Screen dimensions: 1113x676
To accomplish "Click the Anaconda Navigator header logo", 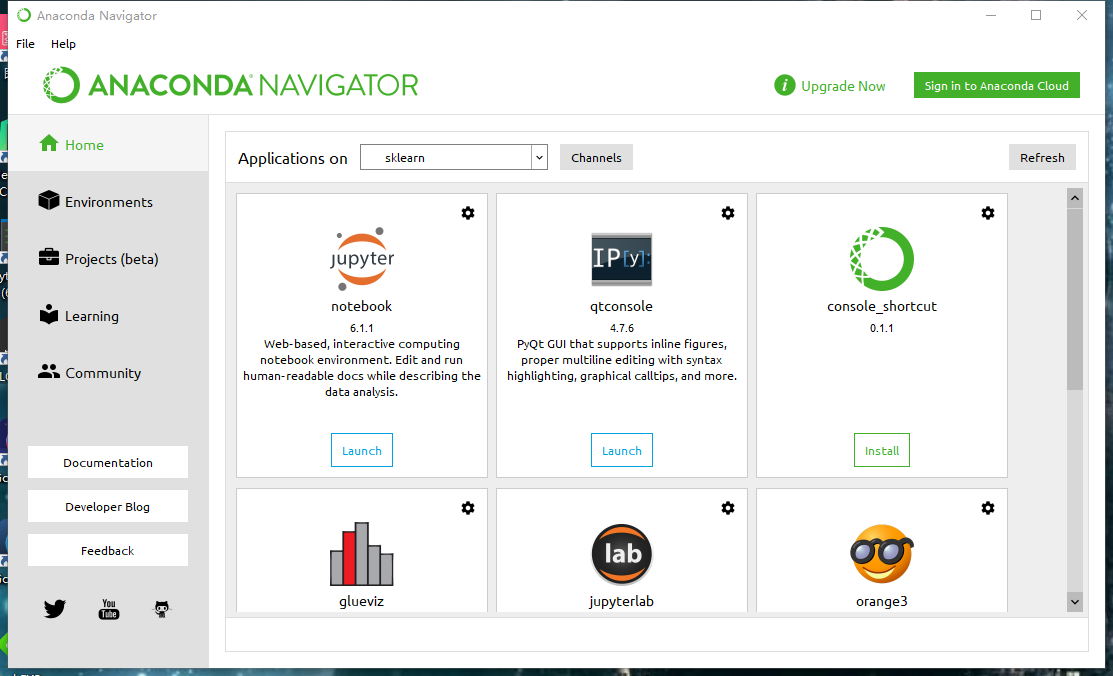I will 231,85.
